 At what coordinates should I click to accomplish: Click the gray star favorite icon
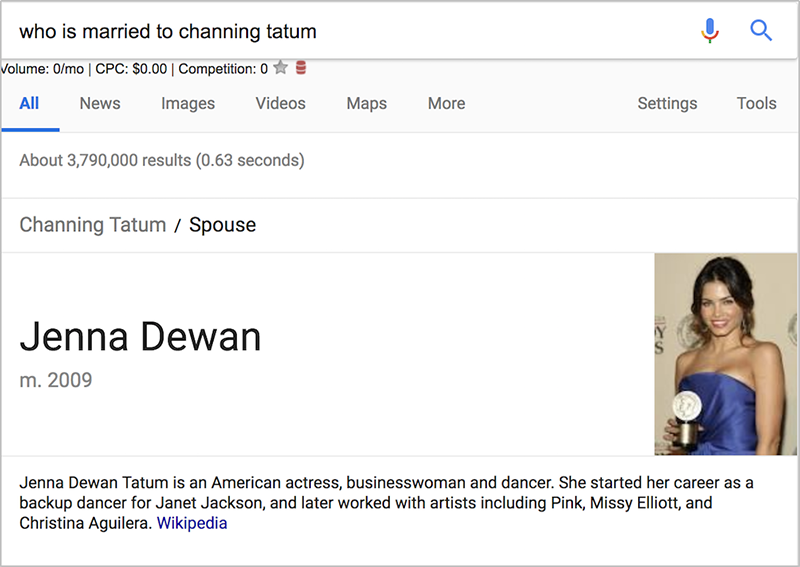[281, 67]
